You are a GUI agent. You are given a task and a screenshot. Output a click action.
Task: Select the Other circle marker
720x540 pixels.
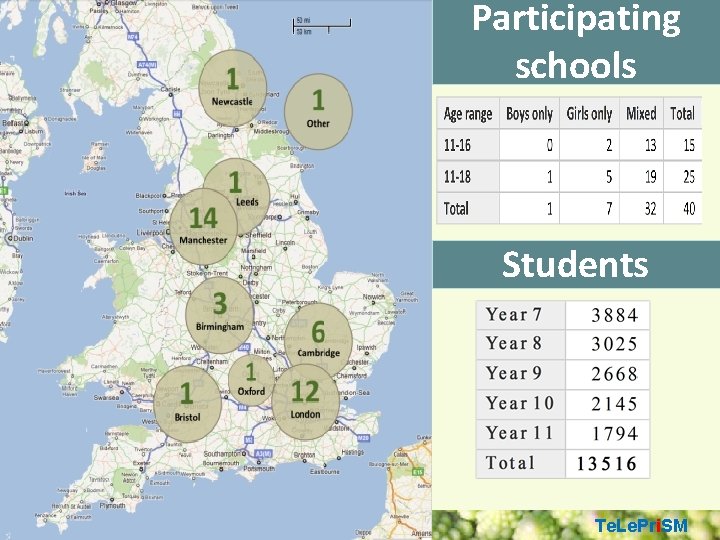pyautogui.click(x=318, y=112)
